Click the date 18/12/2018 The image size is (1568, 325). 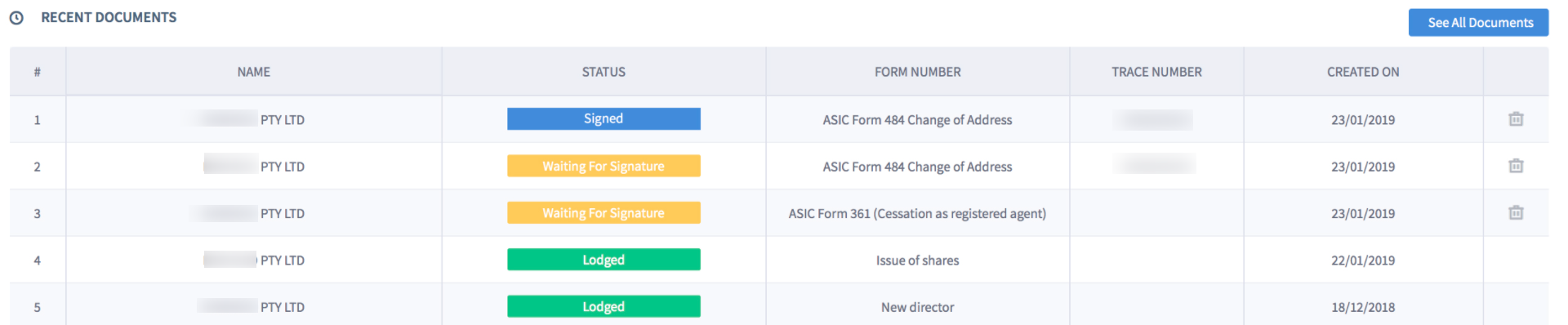1363,307
